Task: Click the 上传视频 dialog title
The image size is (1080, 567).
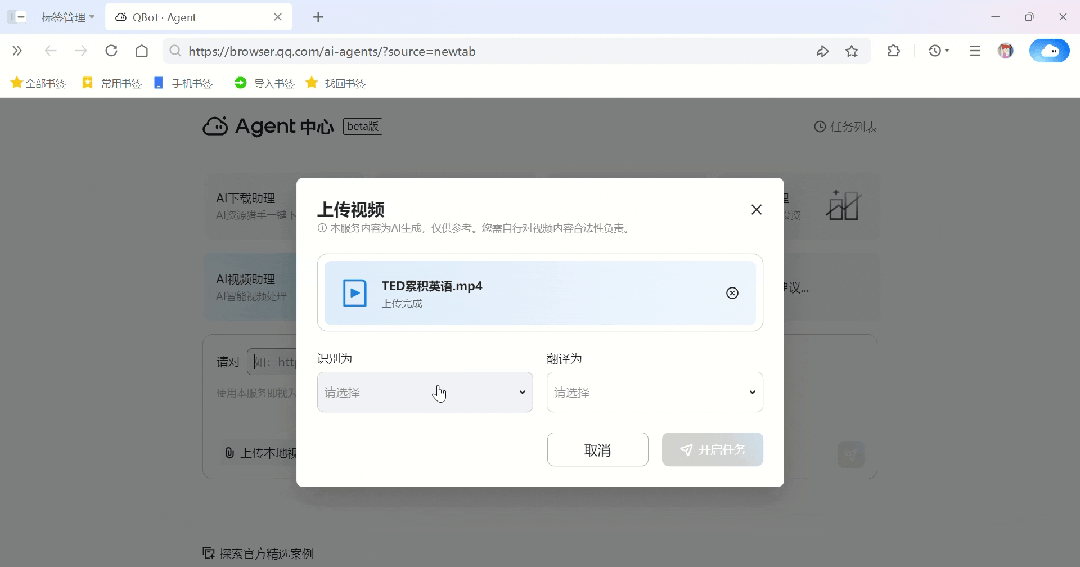Action: coord(351,209)
